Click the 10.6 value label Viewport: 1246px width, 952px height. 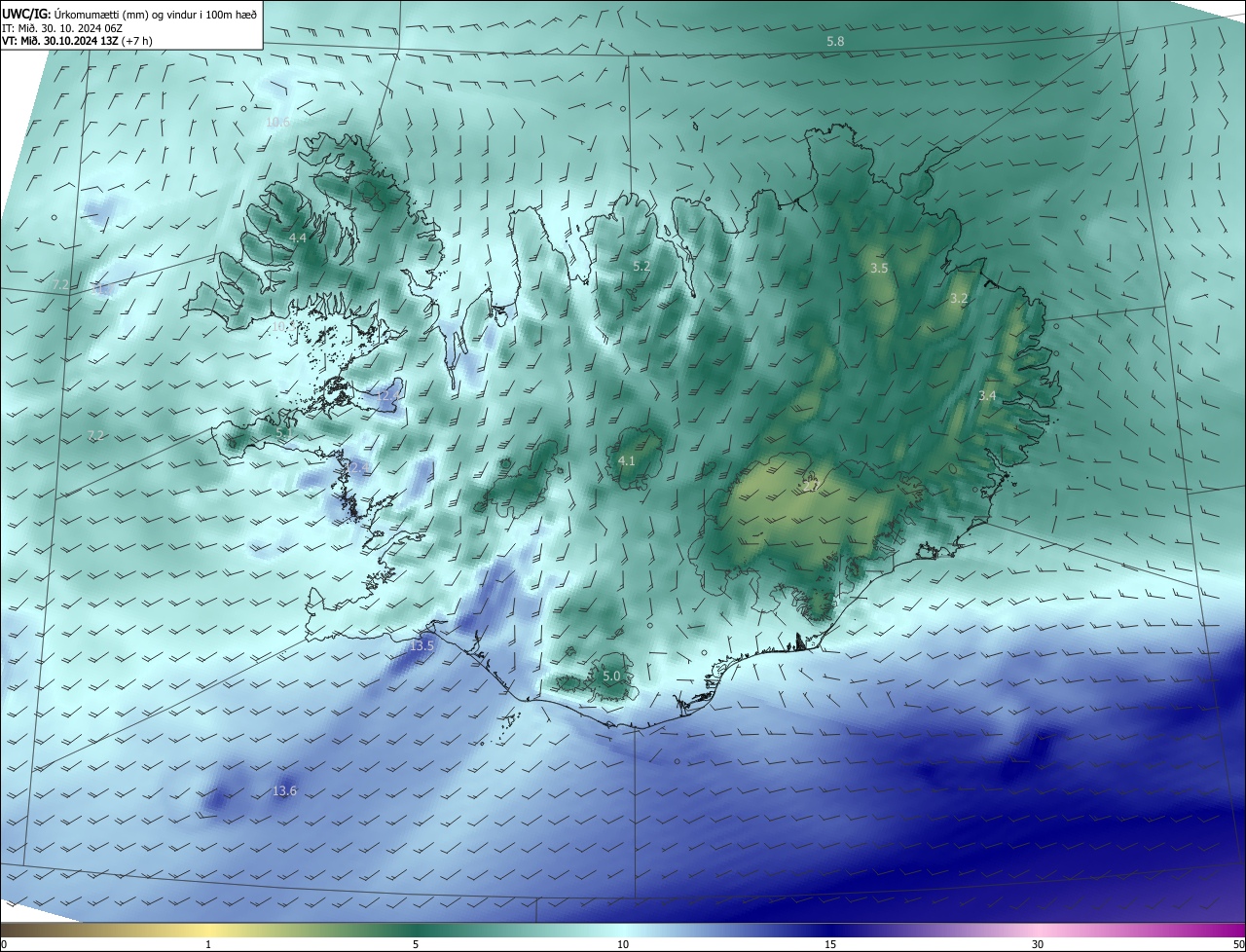(x=277, y=122)
